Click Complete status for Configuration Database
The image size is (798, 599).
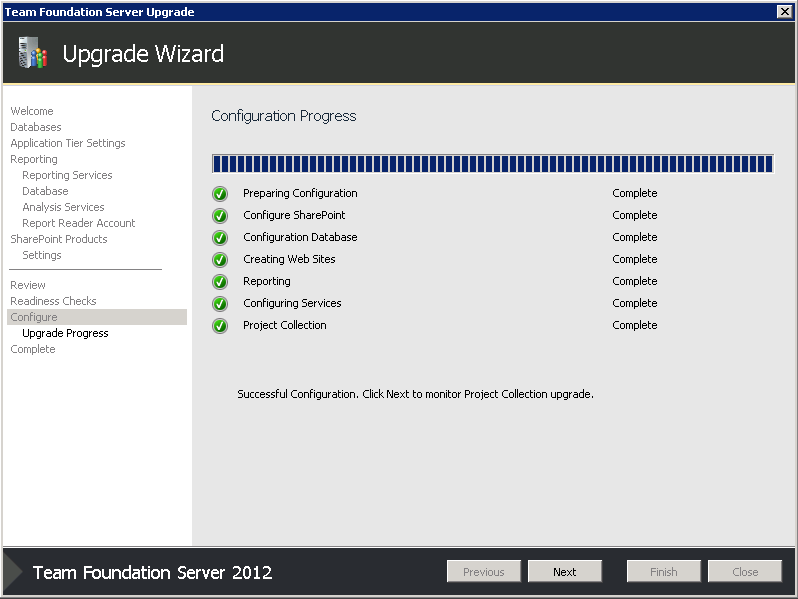(x=635, y=237)
